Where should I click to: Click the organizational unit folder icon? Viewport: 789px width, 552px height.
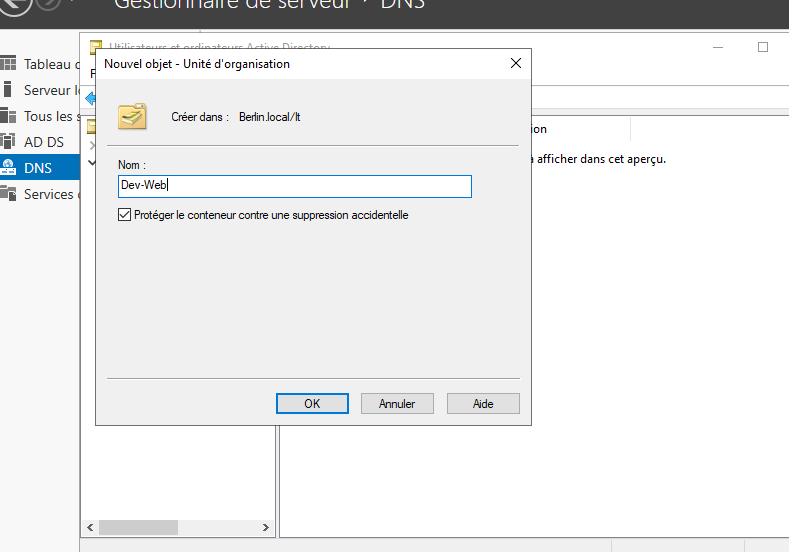coord(132,117)
